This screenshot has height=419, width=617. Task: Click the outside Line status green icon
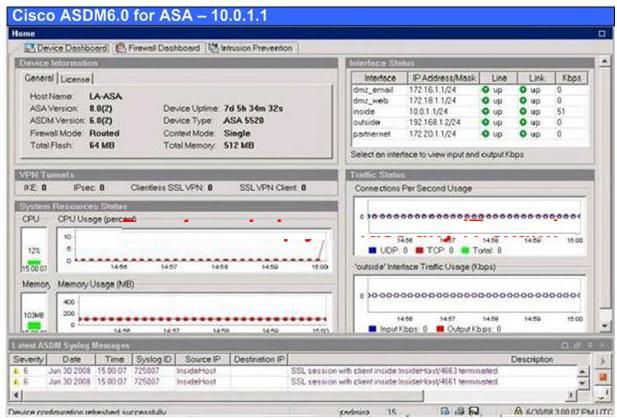pyautogui.click(x=486, y=122)
